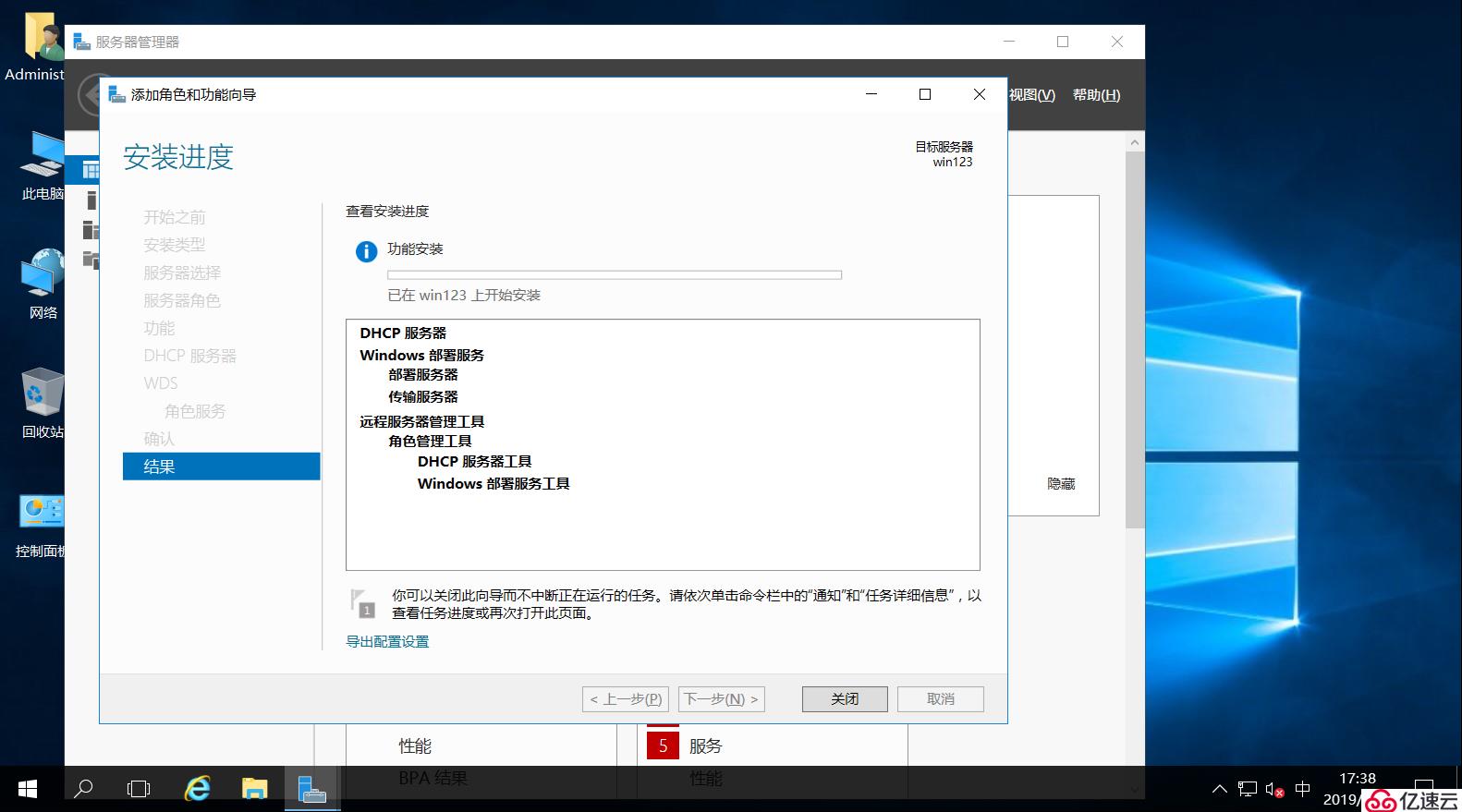Click 目标服务器 win123 label
Screen dimensions: 1462x812
944,154
